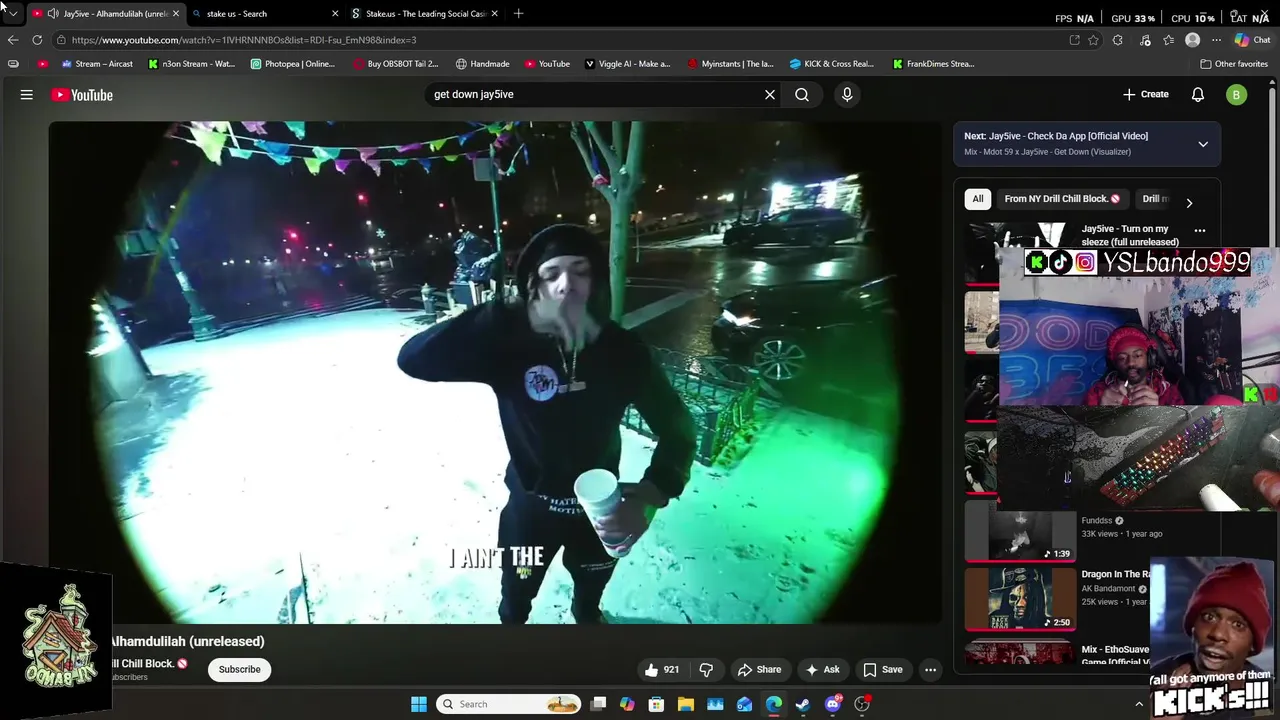Mute the playing tab audio icon
This screenshot has width=1280, height=720.
coord(53,14)
